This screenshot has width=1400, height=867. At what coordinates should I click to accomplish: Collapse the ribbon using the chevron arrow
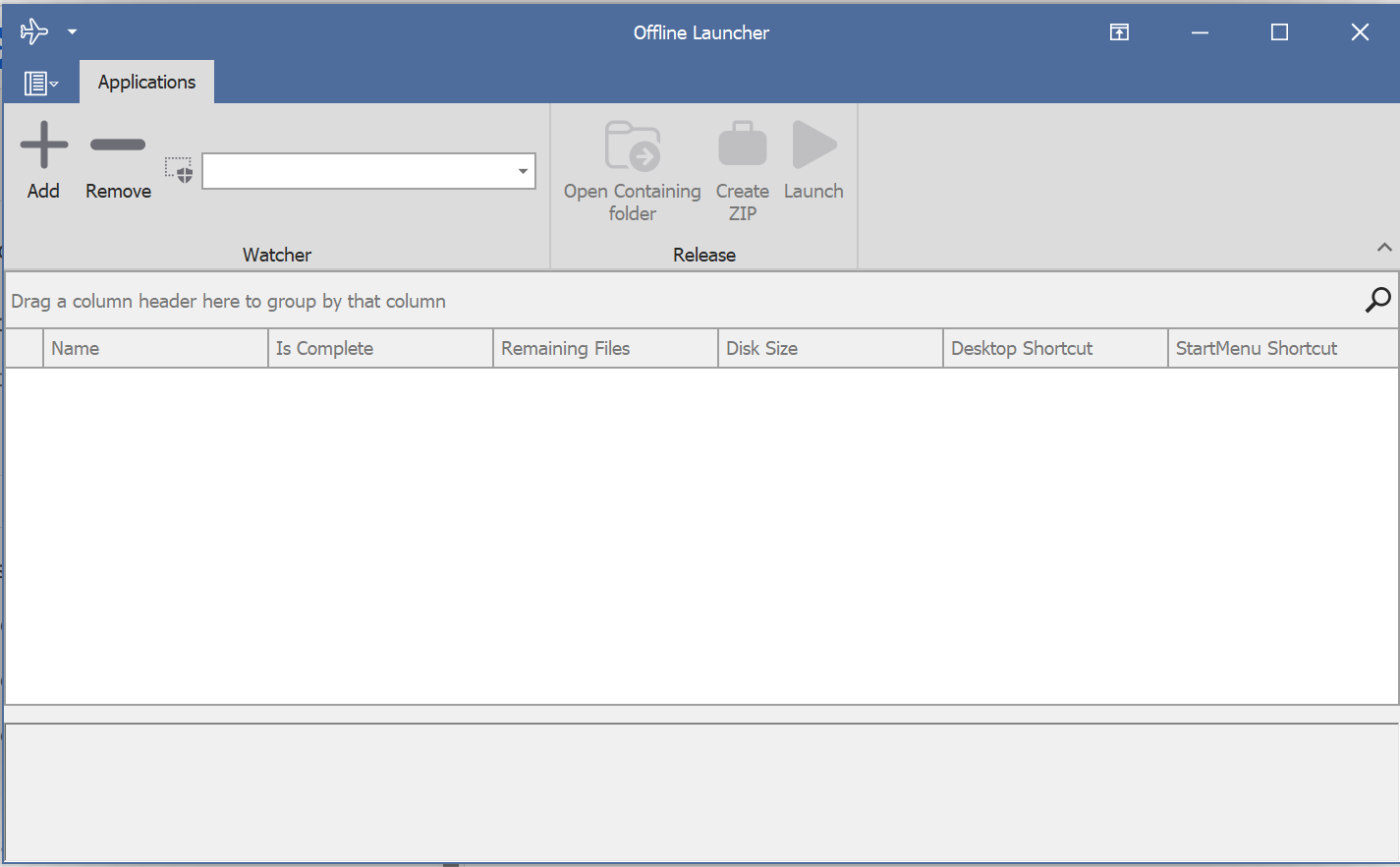pos(1384,248)
